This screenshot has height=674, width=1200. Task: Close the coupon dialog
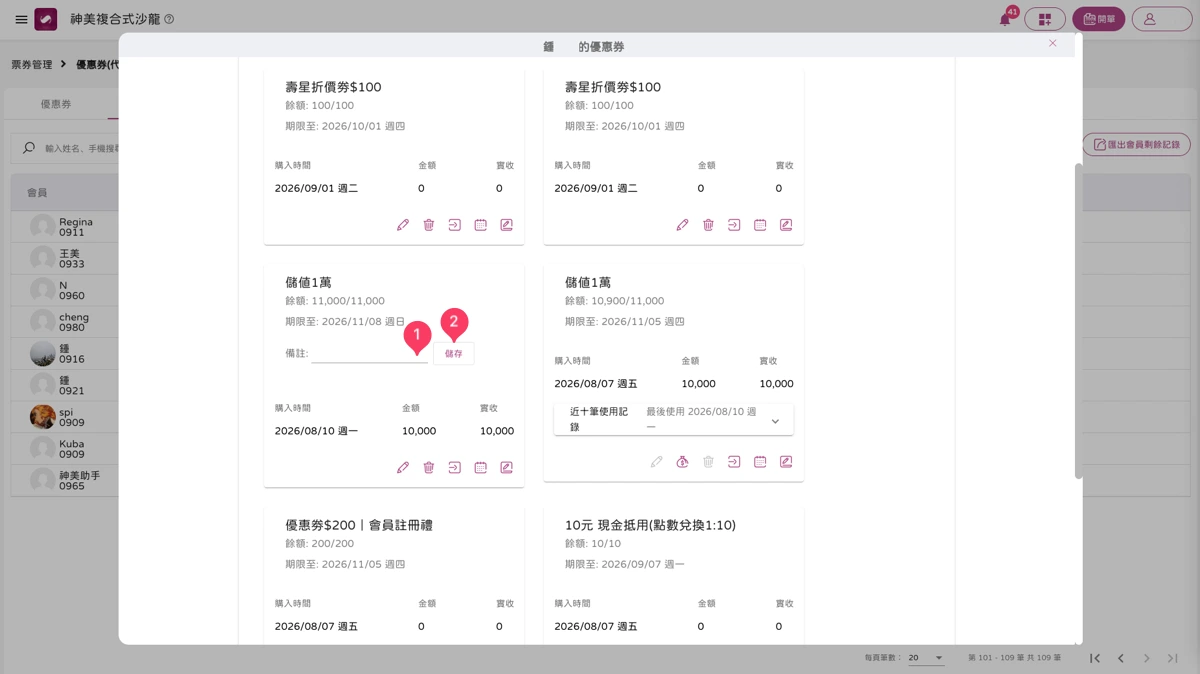tap(1053, 43)
